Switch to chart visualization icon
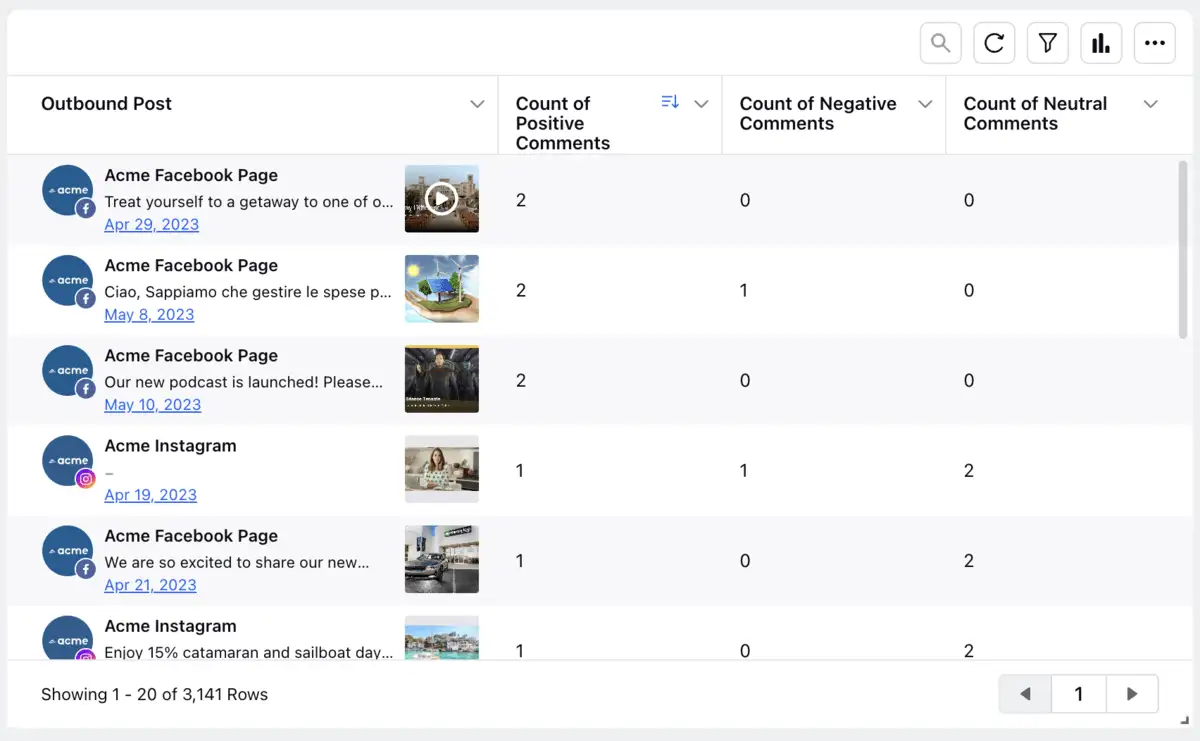This screenshot has width=1200, height=741. 1101,43
